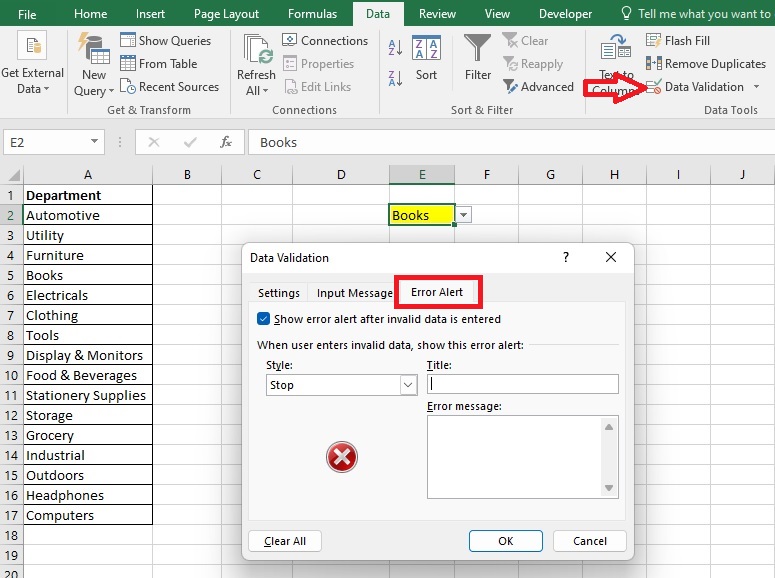Open the cell E2 dropdown list arrow
This screenshot has height=578, width=775.
tap(463, 215)
